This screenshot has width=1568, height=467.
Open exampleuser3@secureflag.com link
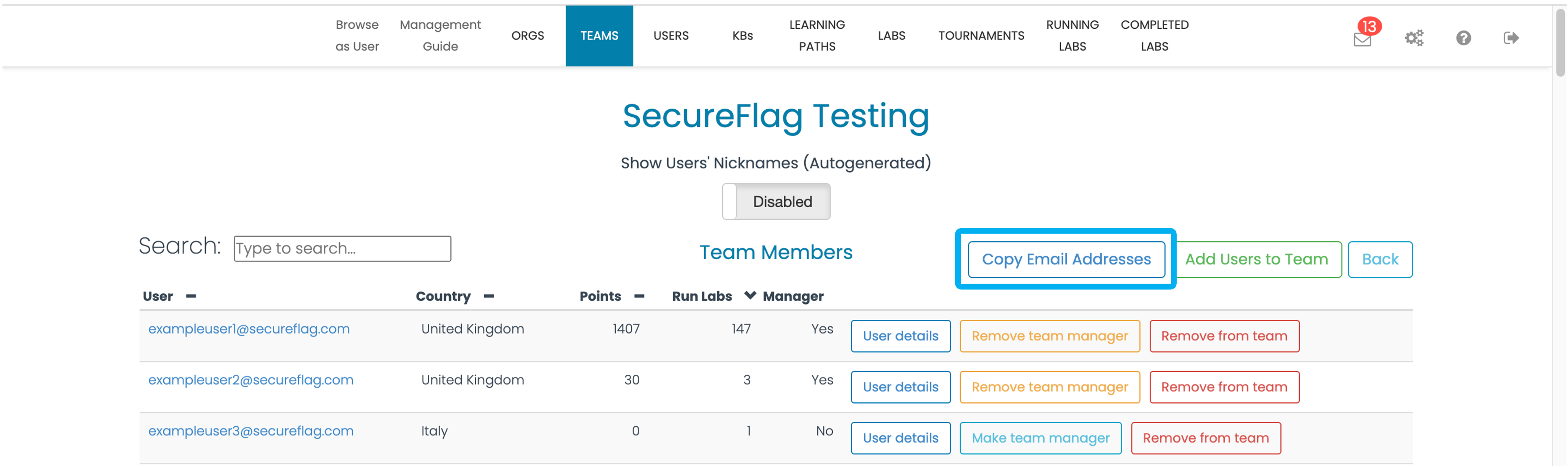tap(251, 431)
